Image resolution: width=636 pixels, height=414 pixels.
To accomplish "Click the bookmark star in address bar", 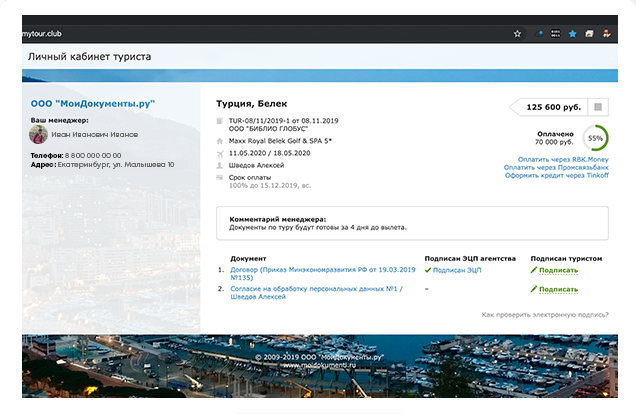I will (517, 33).
